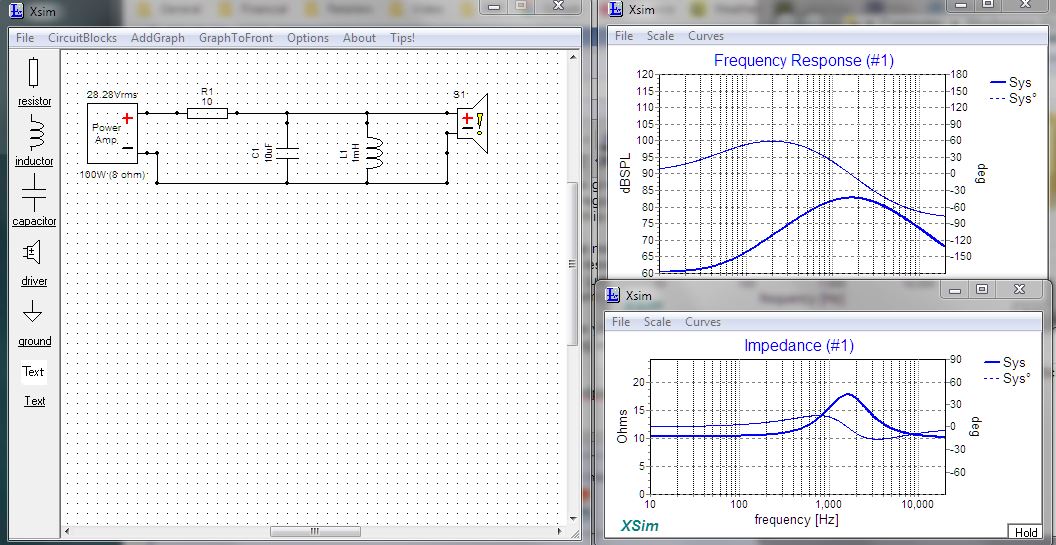The width and height of the screenshot is (1056, 545).
Task: Click the left arrow of horizontal scrollbar
Action: (x=67, y=532)
